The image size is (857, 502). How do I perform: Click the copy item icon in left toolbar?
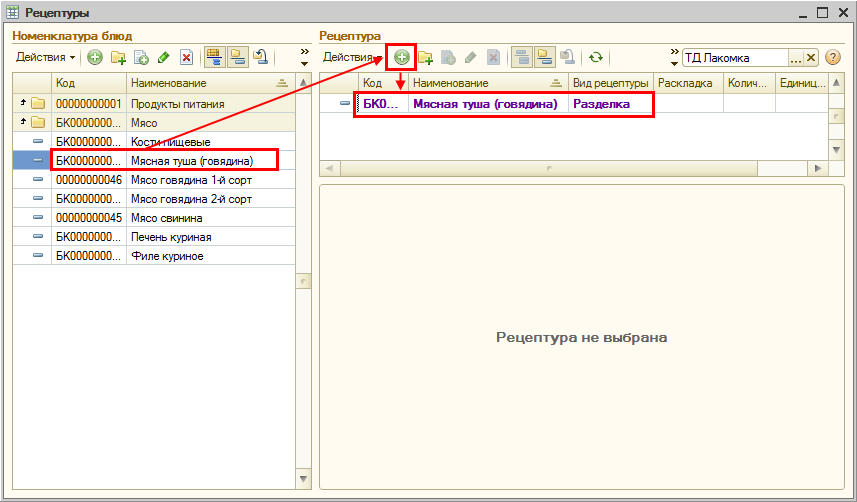(x=141, y=58)
